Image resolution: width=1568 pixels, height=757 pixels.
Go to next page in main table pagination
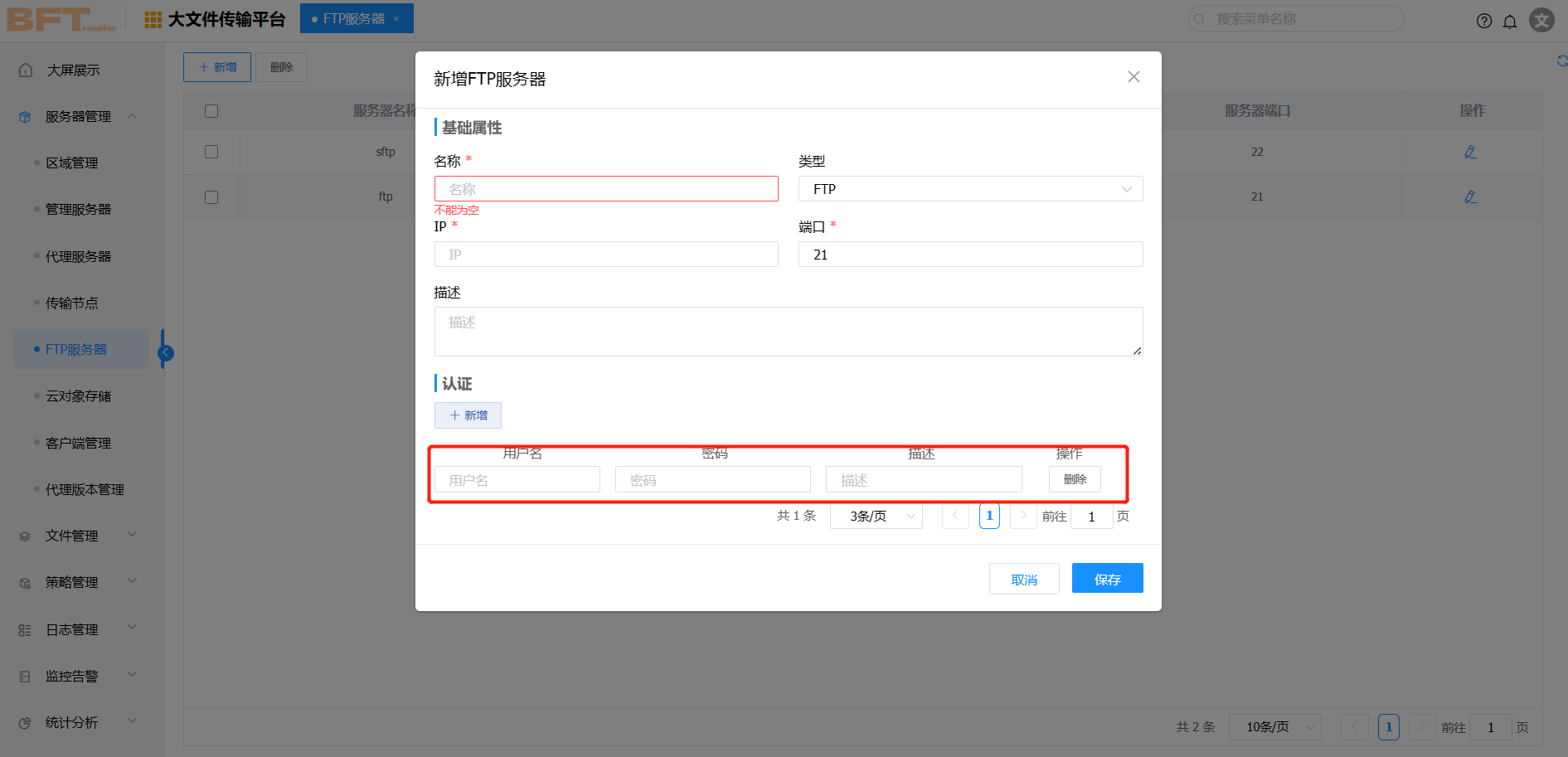(1422, 727)
